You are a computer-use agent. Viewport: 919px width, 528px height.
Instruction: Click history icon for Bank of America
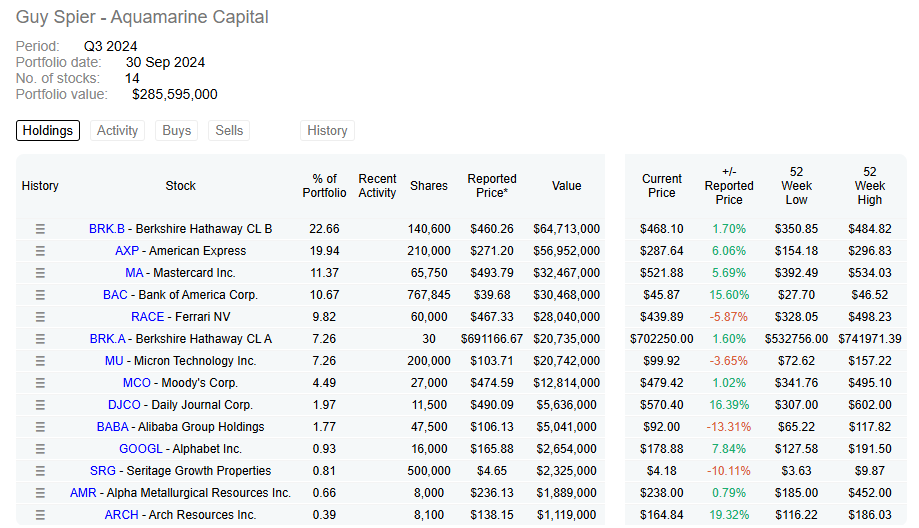[x=40, y=295]
